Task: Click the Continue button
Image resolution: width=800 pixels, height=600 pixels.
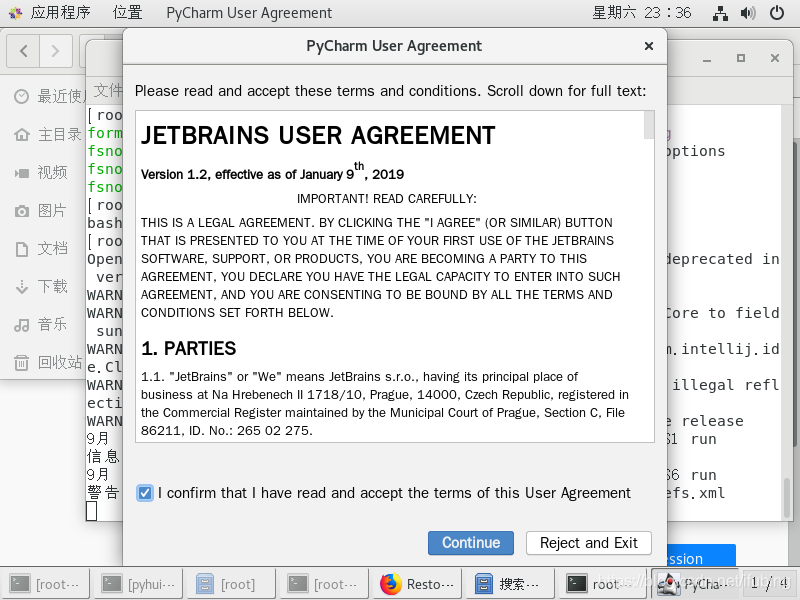Action: pyautogui.click(x=470, y=542)
